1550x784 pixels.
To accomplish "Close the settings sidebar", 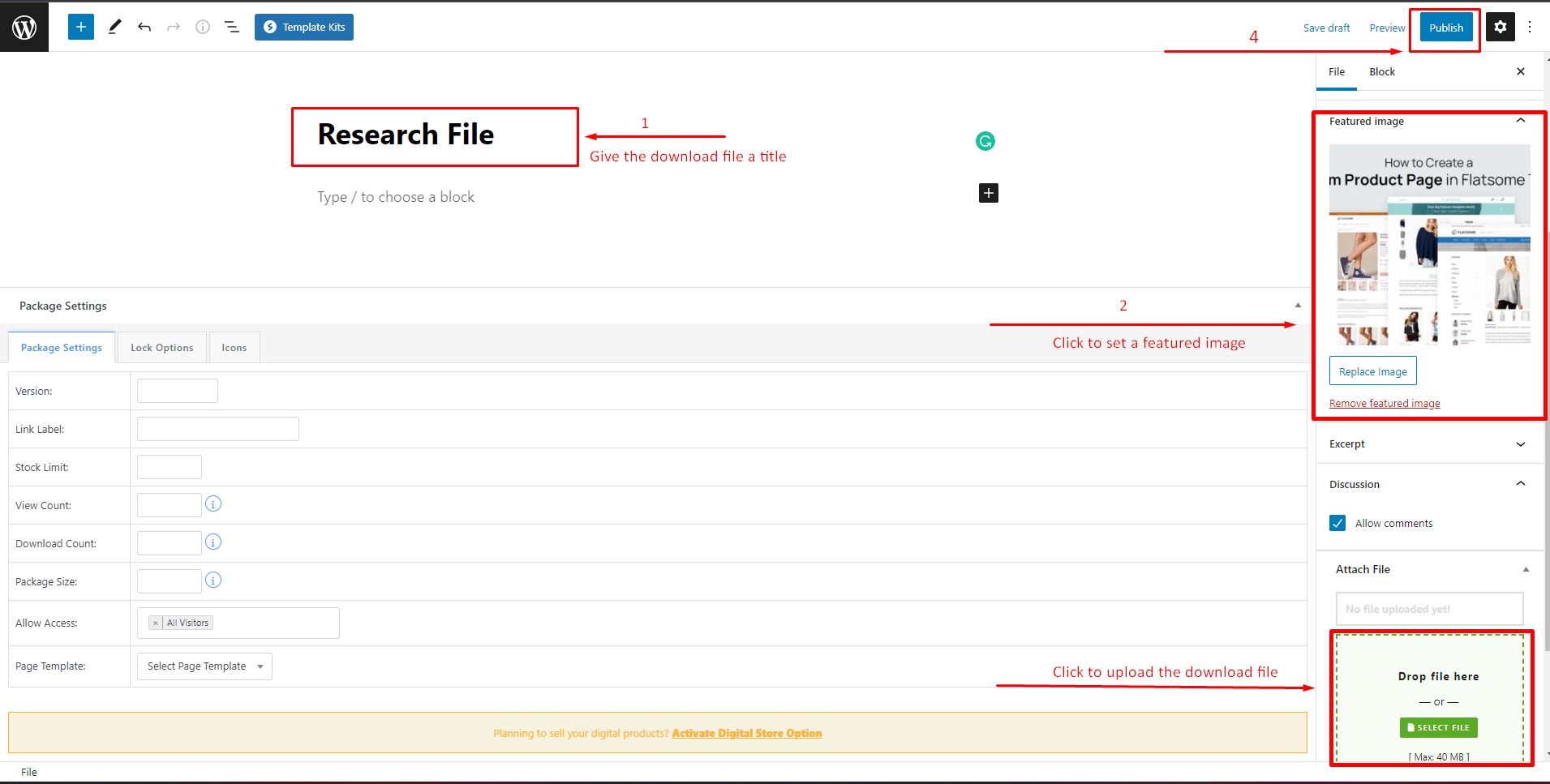I will [1521, 71].
